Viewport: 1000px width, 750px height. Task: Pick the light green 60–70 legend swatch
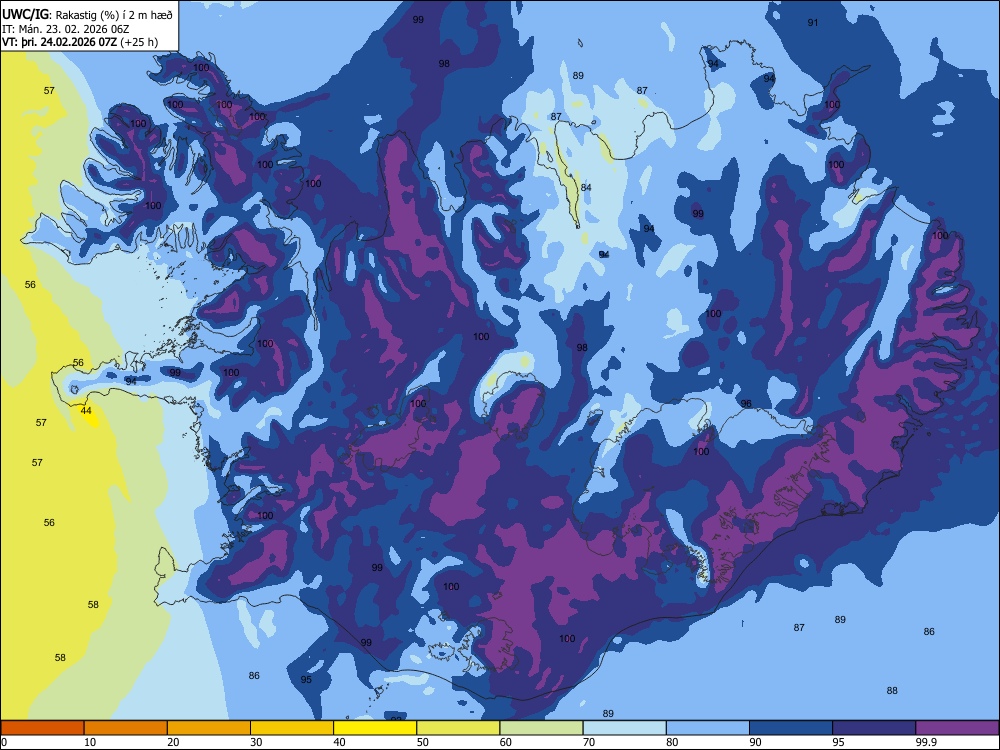tap(541, 728)
